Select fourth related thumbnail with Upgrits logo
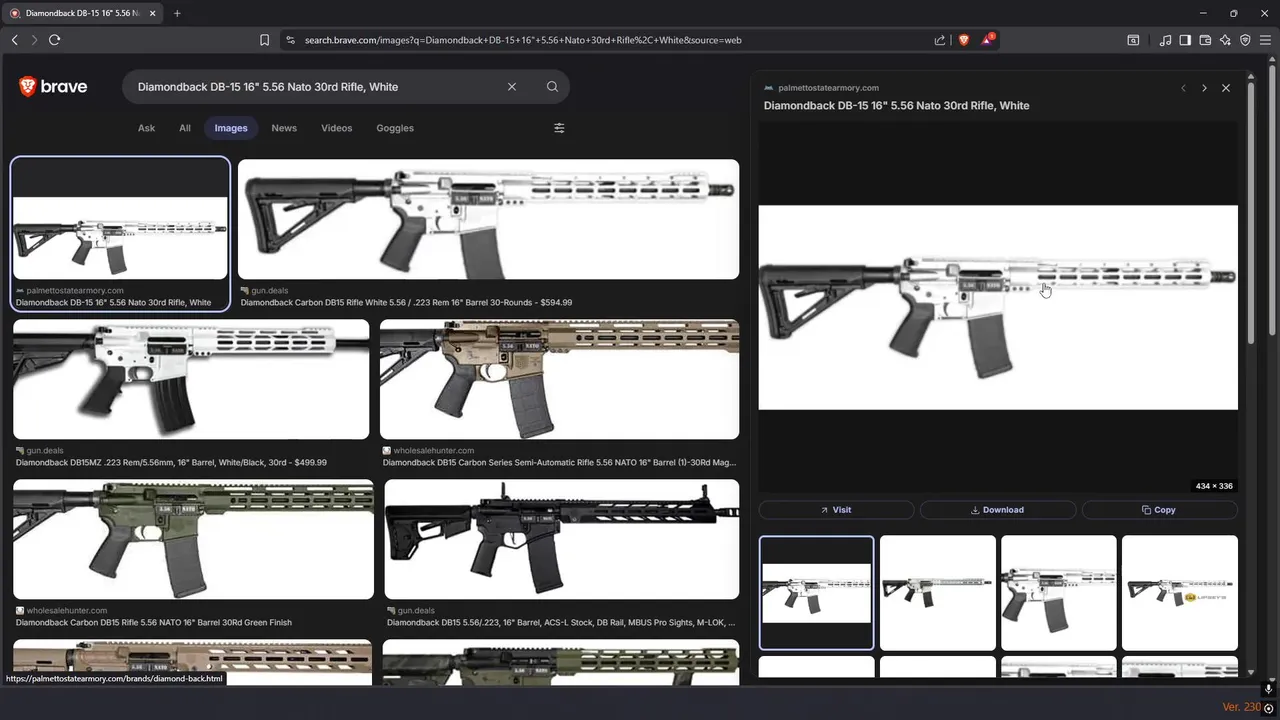Image resolution: width=1280 pixels, height=720 pixels. pos(1180,593)
